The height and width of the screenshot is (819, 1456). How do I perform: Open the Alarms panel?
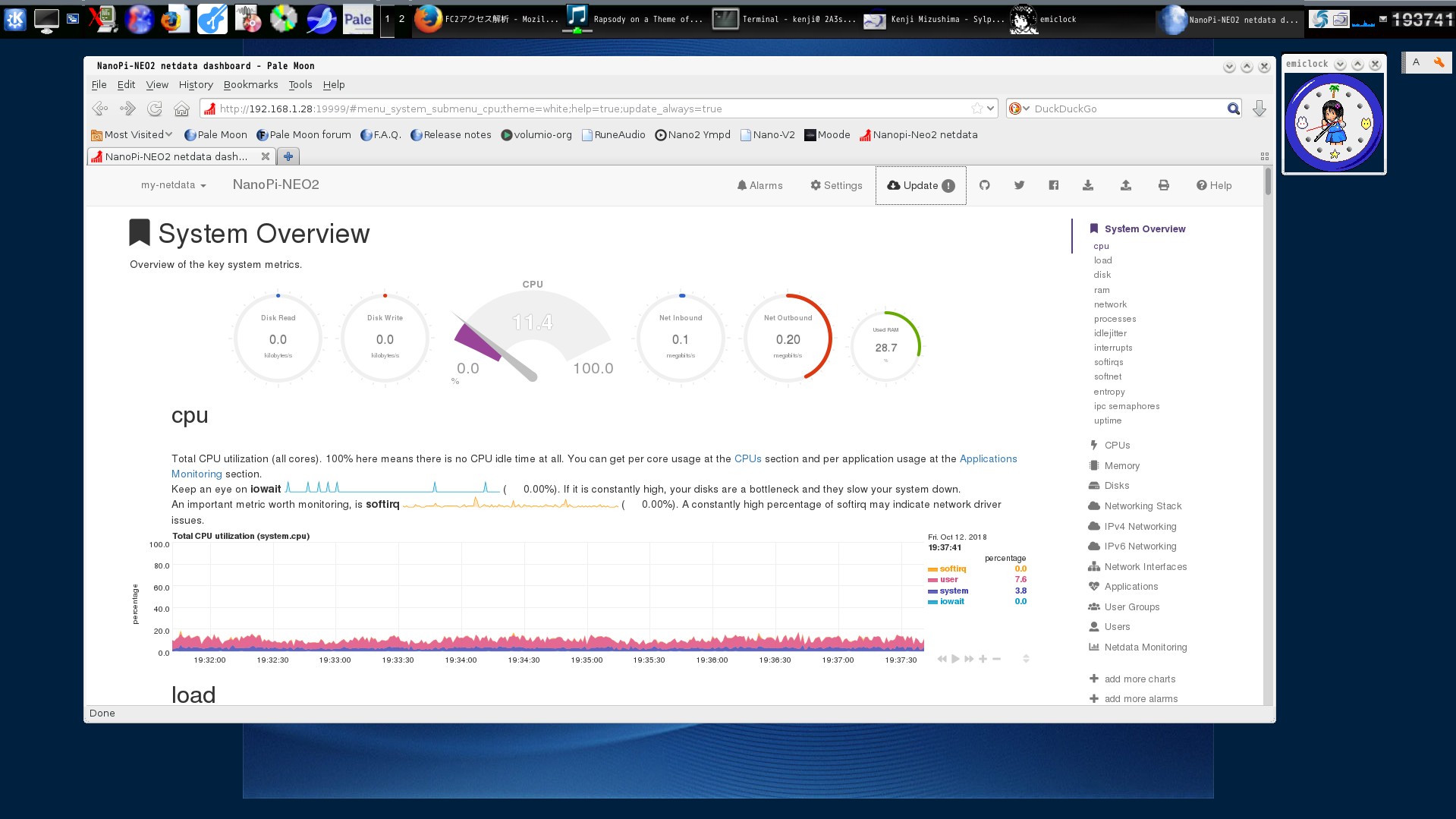point(759,184)
